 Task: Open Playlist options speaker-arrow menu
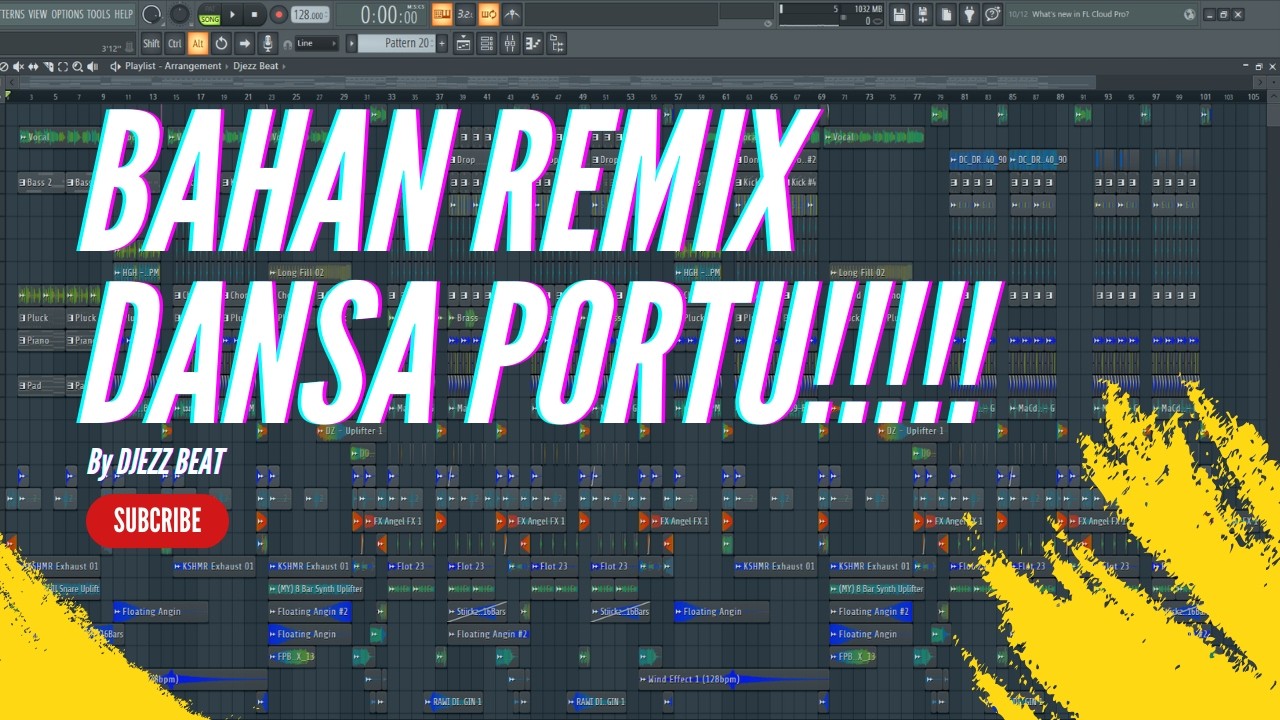pyautogui.click(x=115, y=66)
